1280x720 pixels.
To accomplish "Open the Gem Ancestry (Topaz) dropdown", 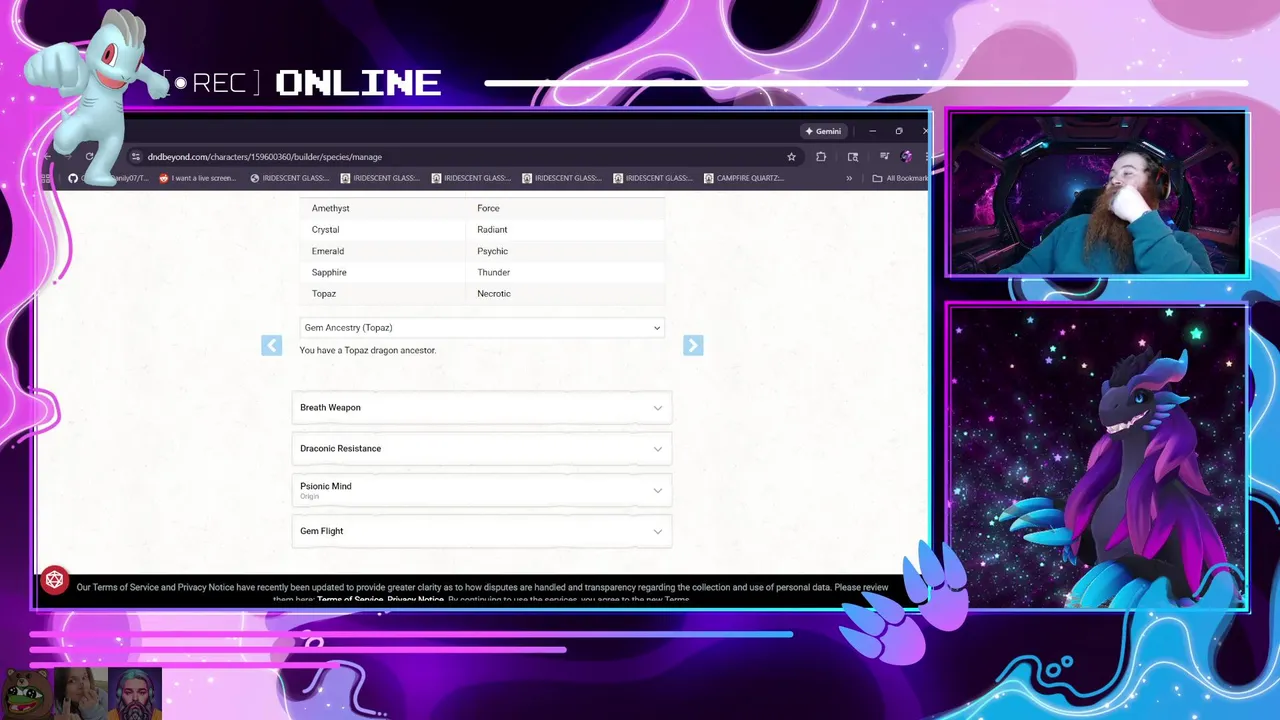I will (x=482, y=328).
